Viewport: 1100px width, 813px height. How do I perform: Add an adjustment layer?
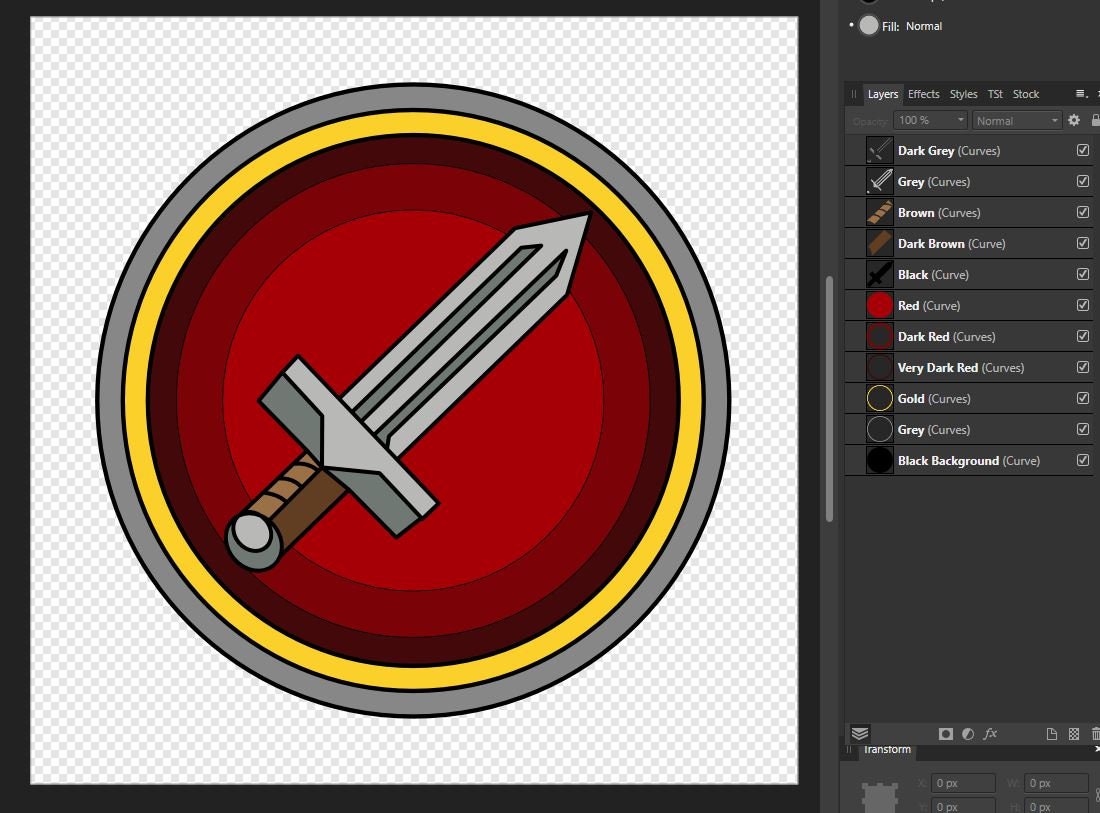pyautogui.click(x=967, y=733)
